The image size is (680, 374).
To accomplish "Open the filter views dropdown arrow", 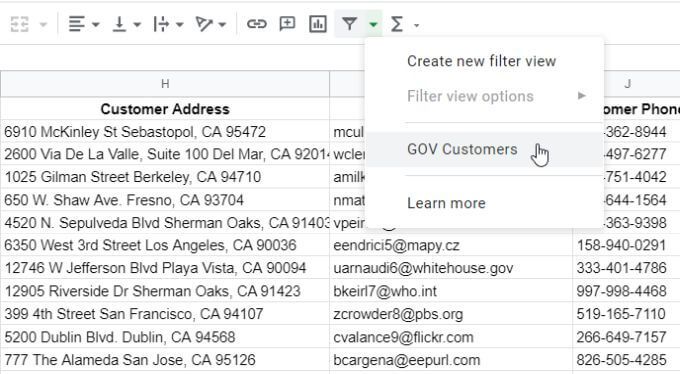I will click(373, 25).
